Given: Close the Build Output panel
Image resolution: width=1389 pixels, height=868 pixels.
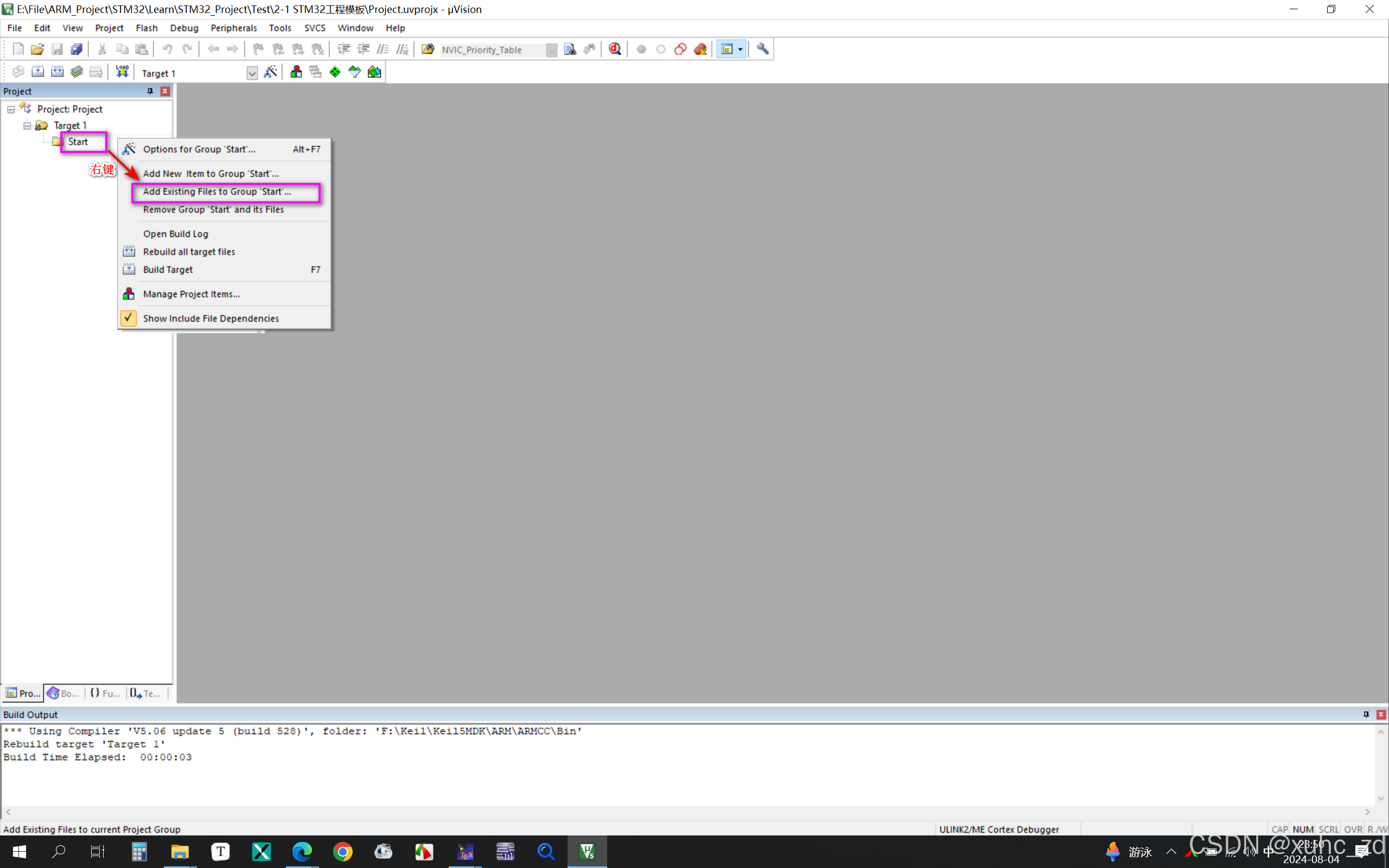Looking at the screenshot, I should [1381, 714].
